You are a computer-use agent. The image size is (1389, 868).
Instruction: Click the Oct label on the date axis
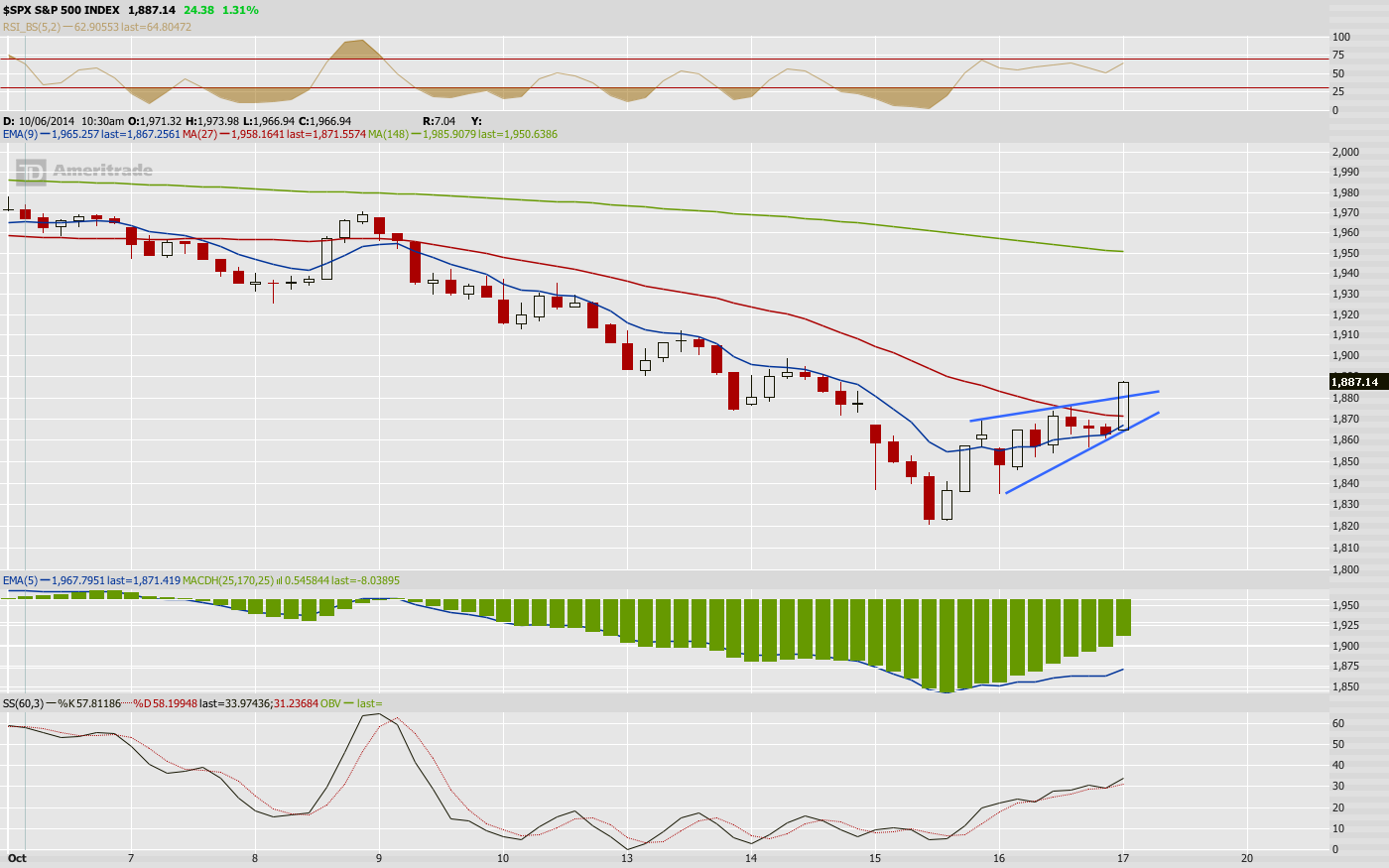17,858
